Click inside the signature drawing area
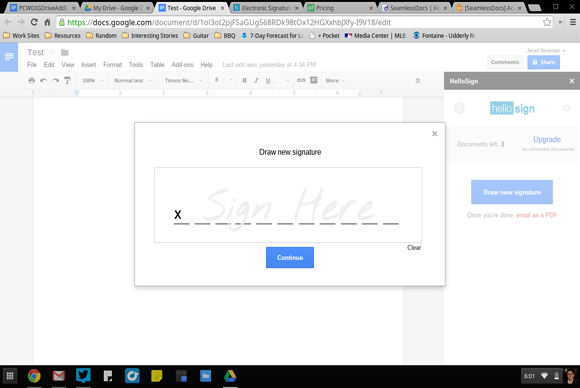Viewport: 580px width, 388px height. coord(288,205)
